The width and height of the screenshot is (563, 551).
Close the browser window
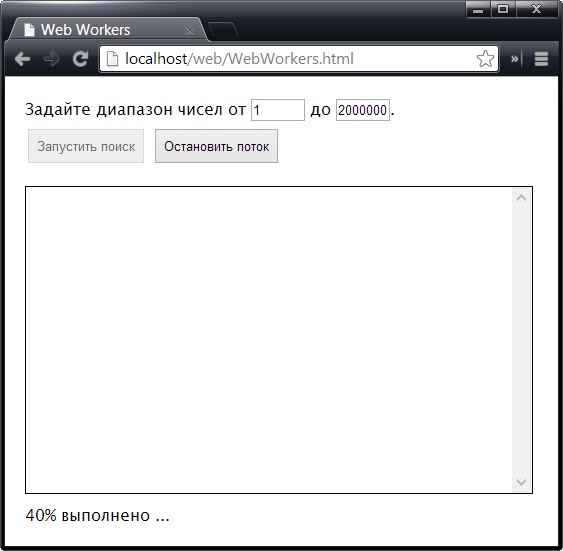(536, 9)
